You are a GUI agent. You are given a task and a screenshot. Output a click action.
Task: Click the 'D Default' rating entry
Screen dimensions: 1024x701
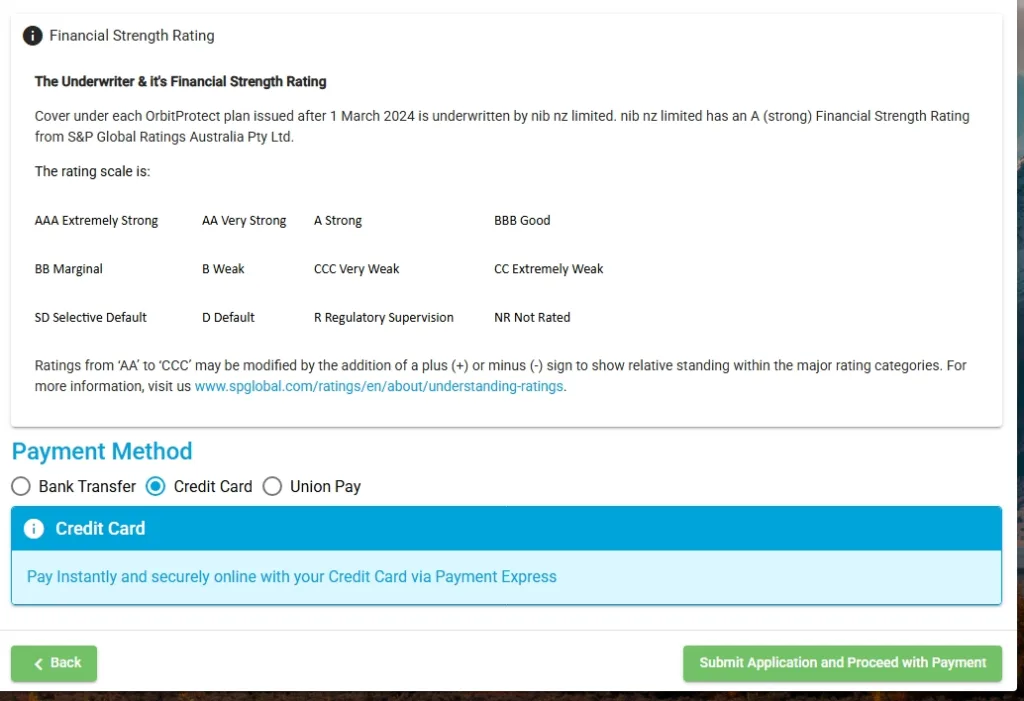(228, 318)
